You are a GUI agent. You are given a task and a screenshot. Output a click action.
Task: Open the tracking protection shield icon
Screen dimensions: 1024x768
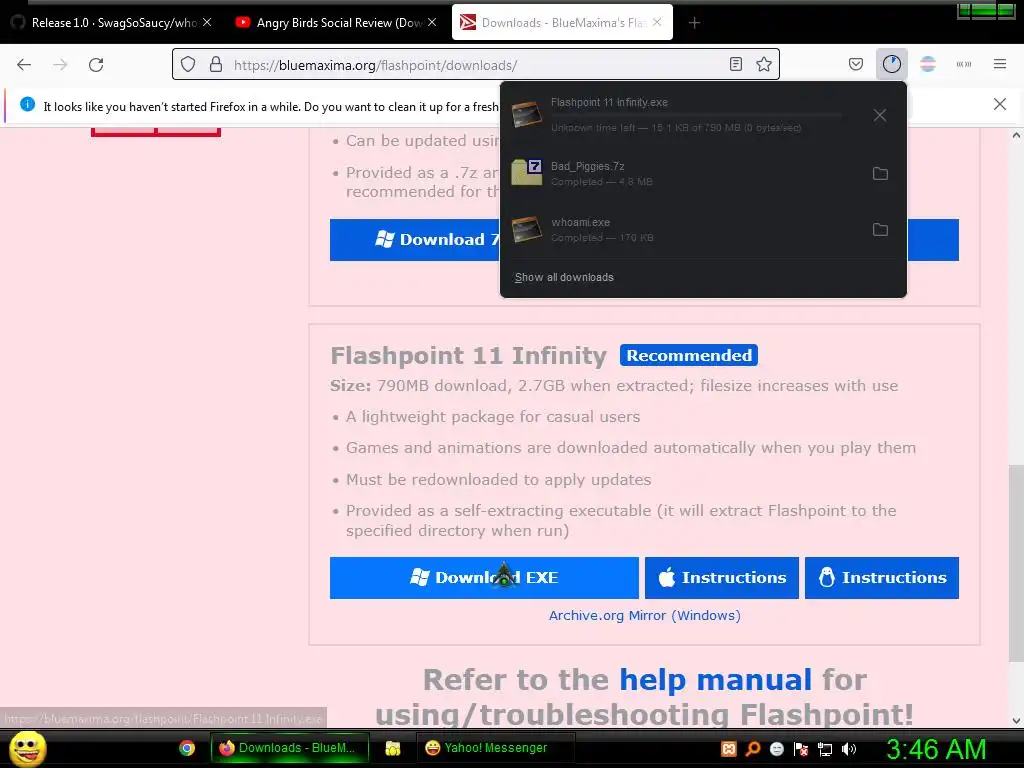click(x=188, y=65)
